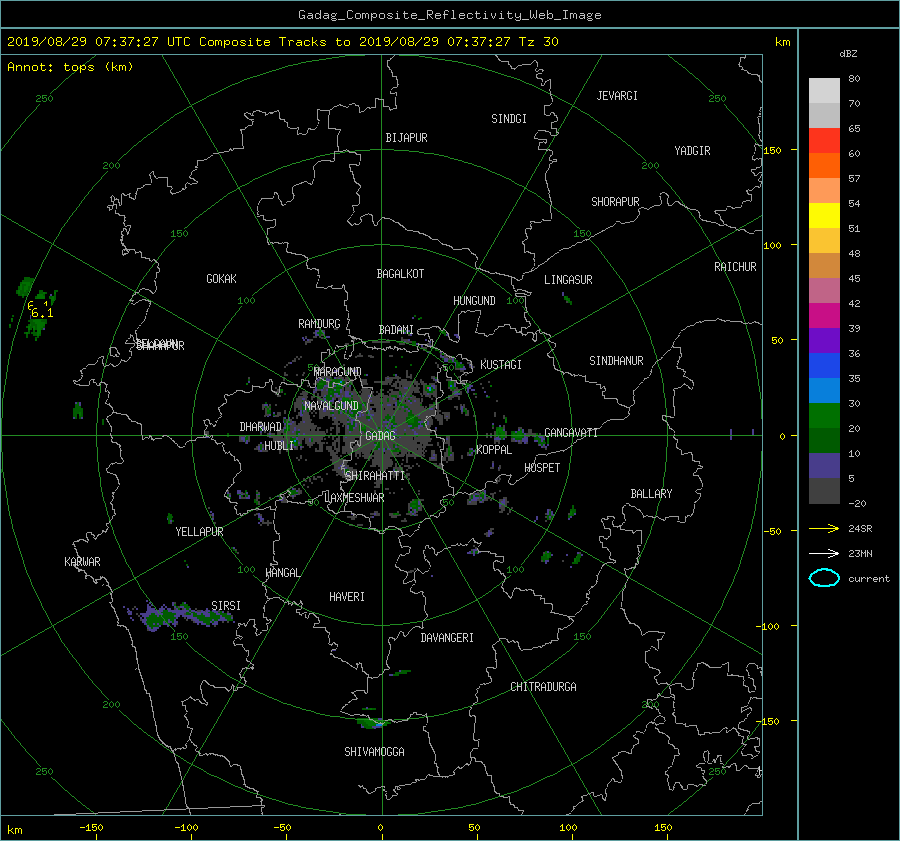
Task: Pick the magenta 39 dBZ color swatch
Action: coord(824,315)
